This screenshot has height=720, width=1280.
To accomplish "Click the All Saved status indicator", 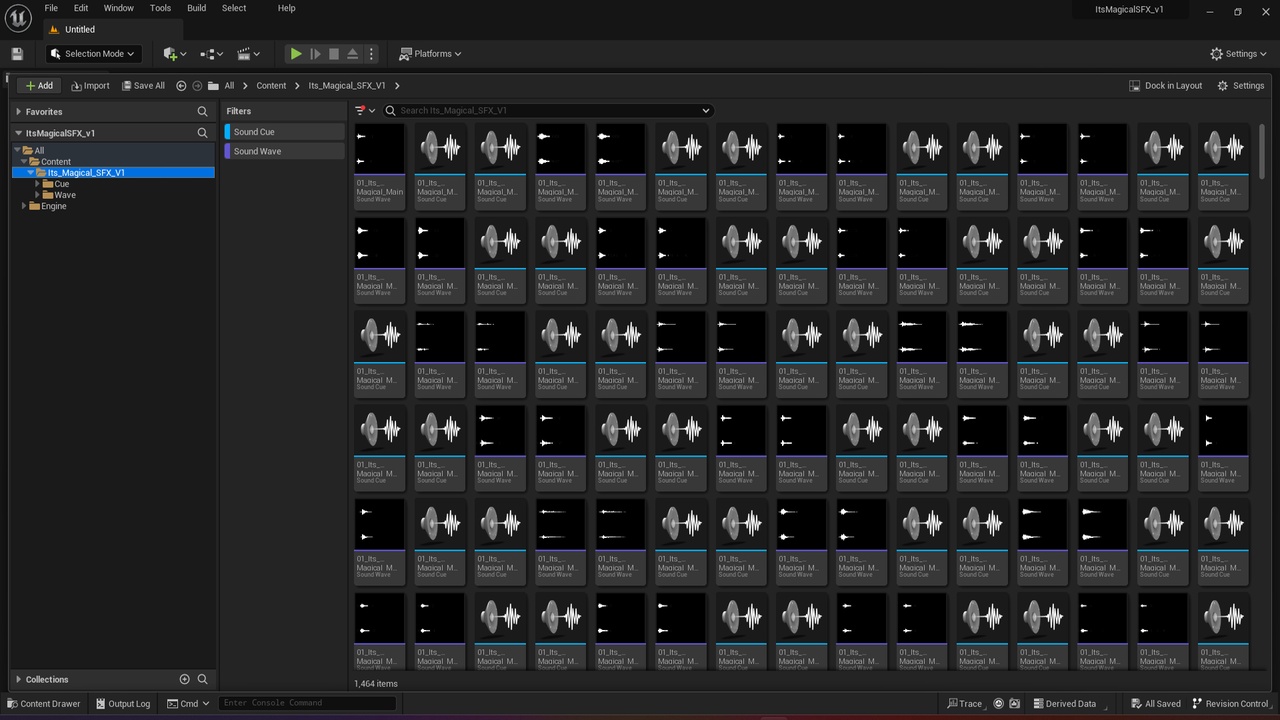I will (1156, 704).
